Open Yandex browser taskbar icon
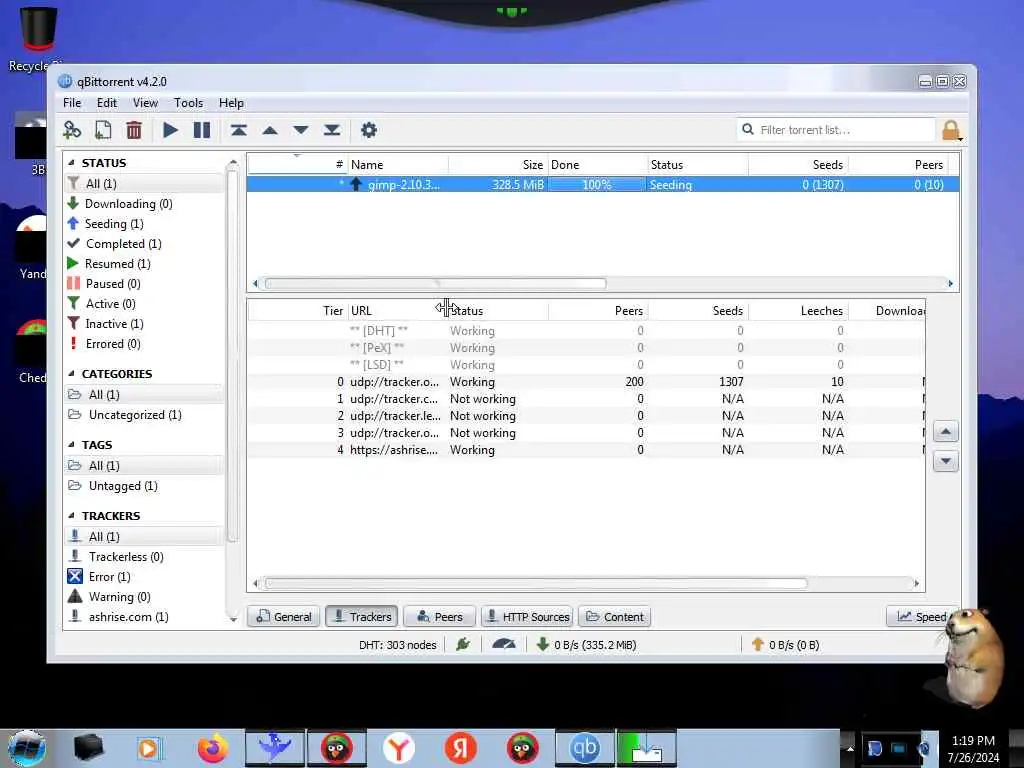The height and width of the screenshot is (768, 1024). (398, 748)
